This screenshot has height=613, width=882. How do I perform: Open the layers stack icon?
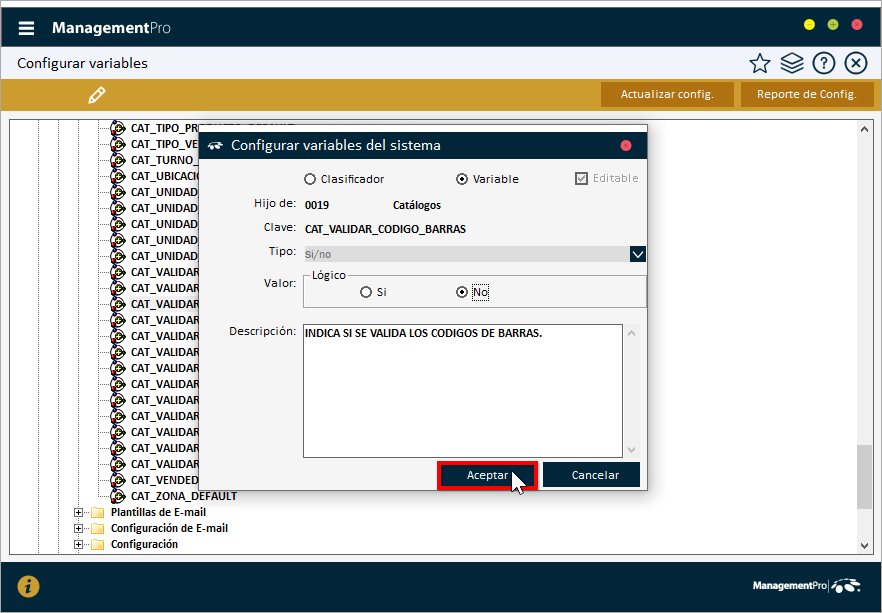click(x=792, y=64)
